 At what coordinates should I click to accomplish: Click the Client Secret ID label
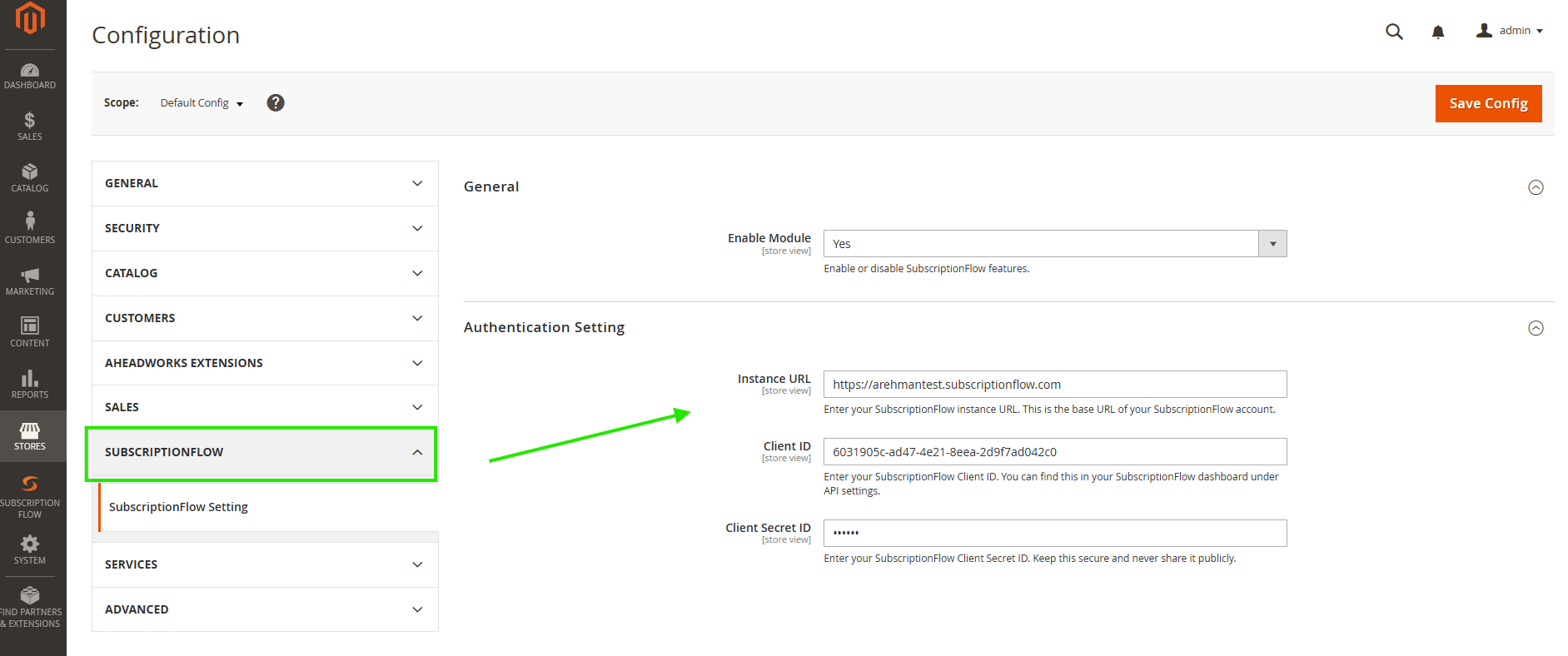coord(768,528)
